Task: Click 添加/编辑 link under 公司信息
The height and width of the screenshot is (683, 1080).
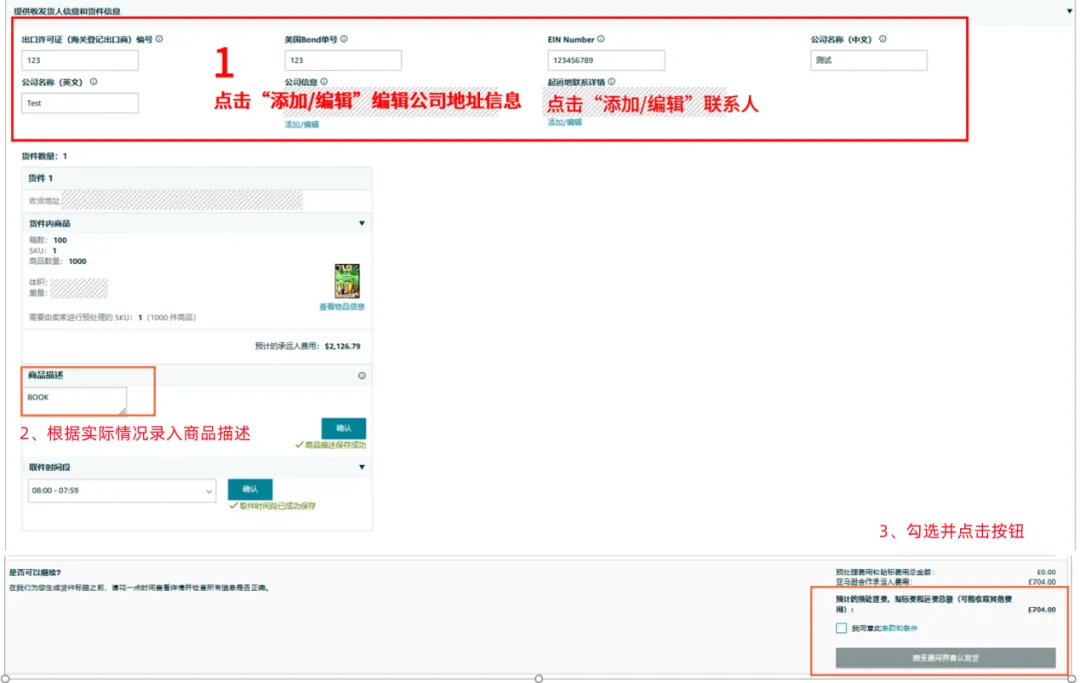Action: tap(302, 125)
